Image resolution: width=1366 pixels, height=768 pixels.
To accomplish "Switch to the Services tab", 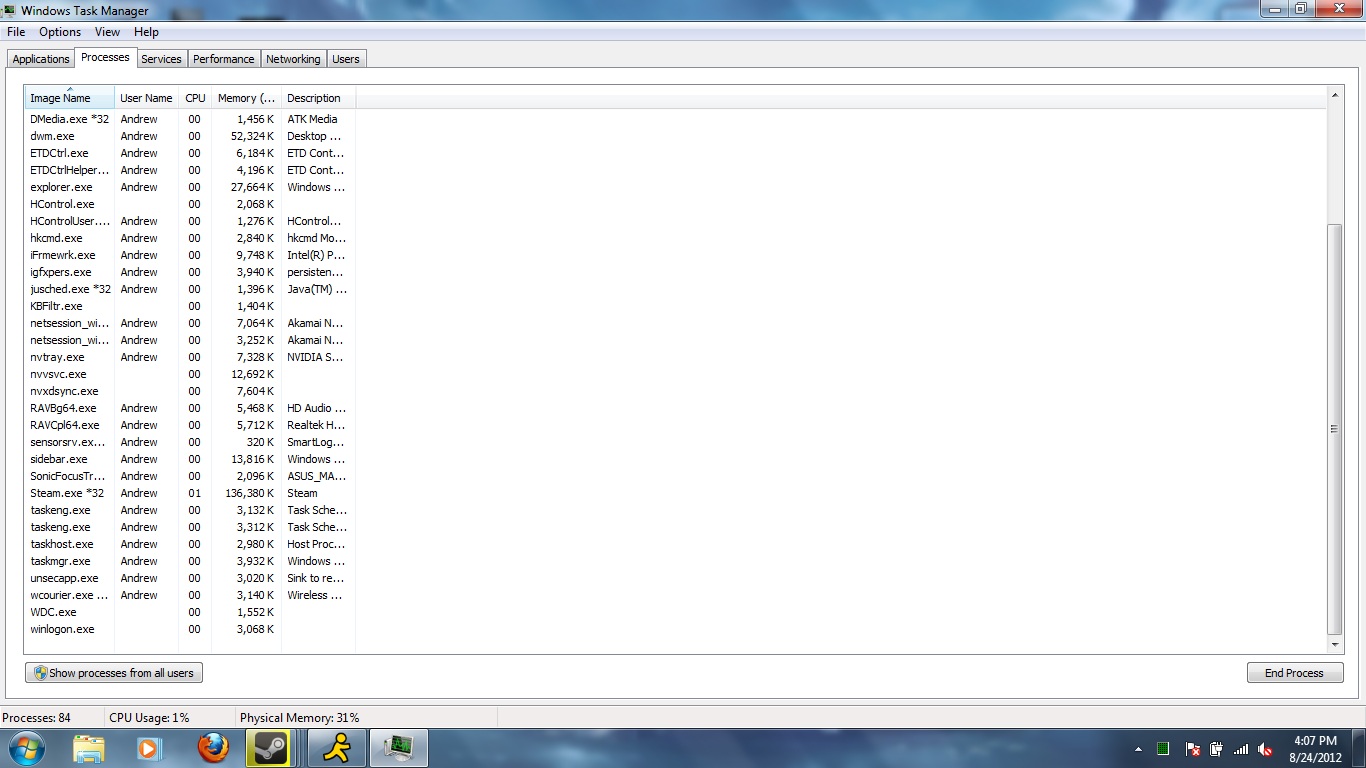I will [x=161, y=59].
